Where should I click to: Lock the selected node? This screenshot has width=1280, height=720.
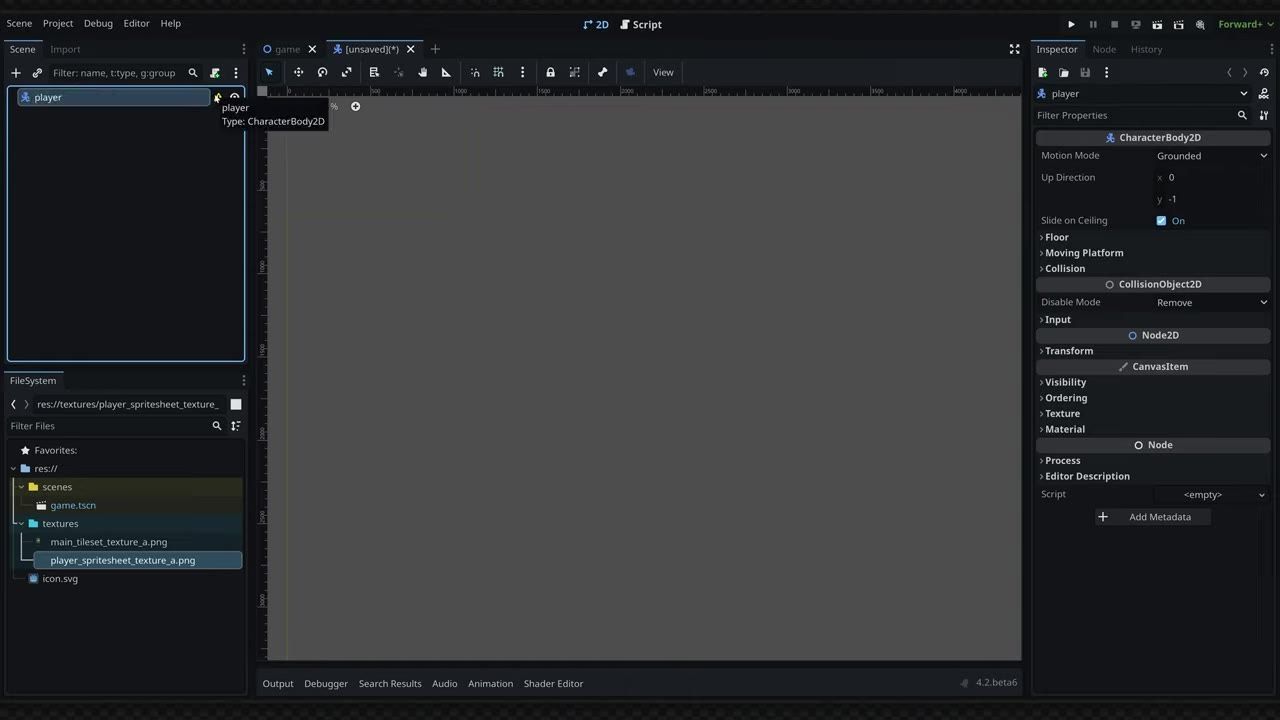pyautogui.click(x=550, y=72)
